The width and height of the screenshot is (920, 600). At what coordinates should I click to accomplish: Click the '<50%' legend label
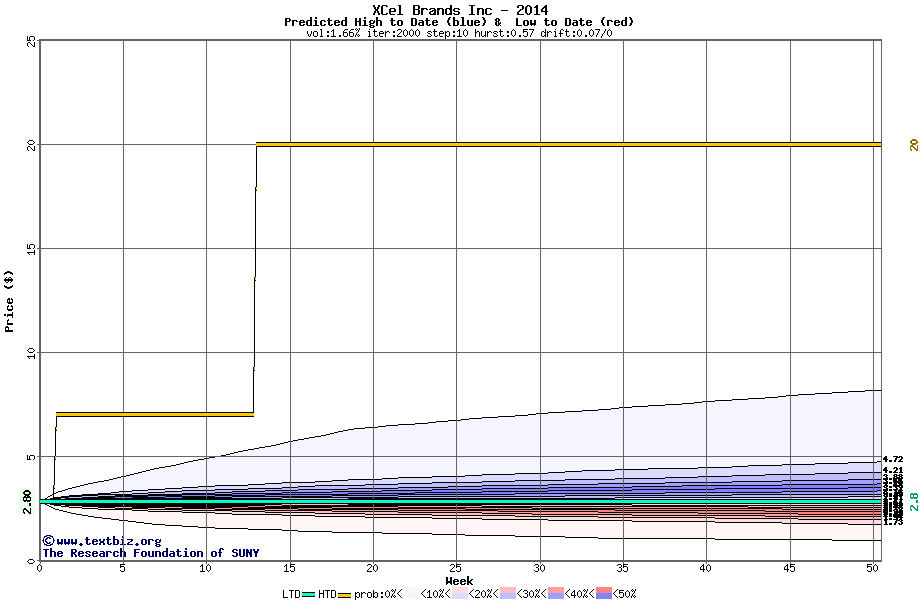(x=624, y=594)
